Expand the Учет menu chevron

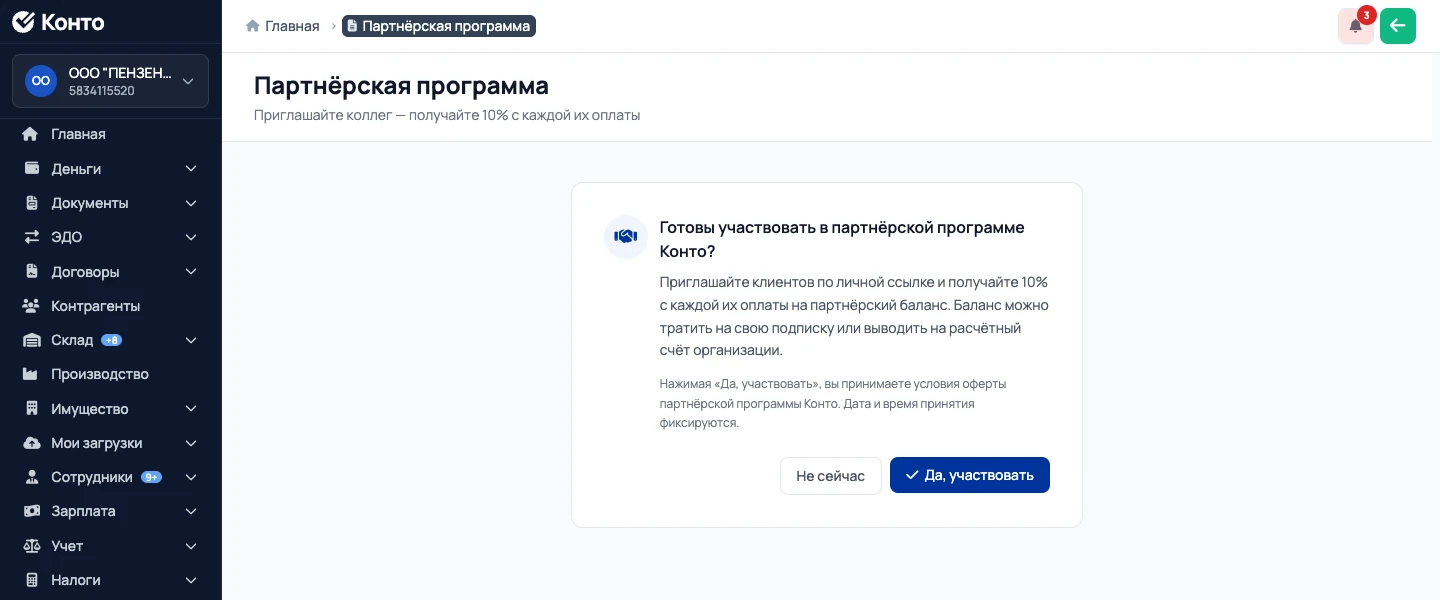(191, 546)
